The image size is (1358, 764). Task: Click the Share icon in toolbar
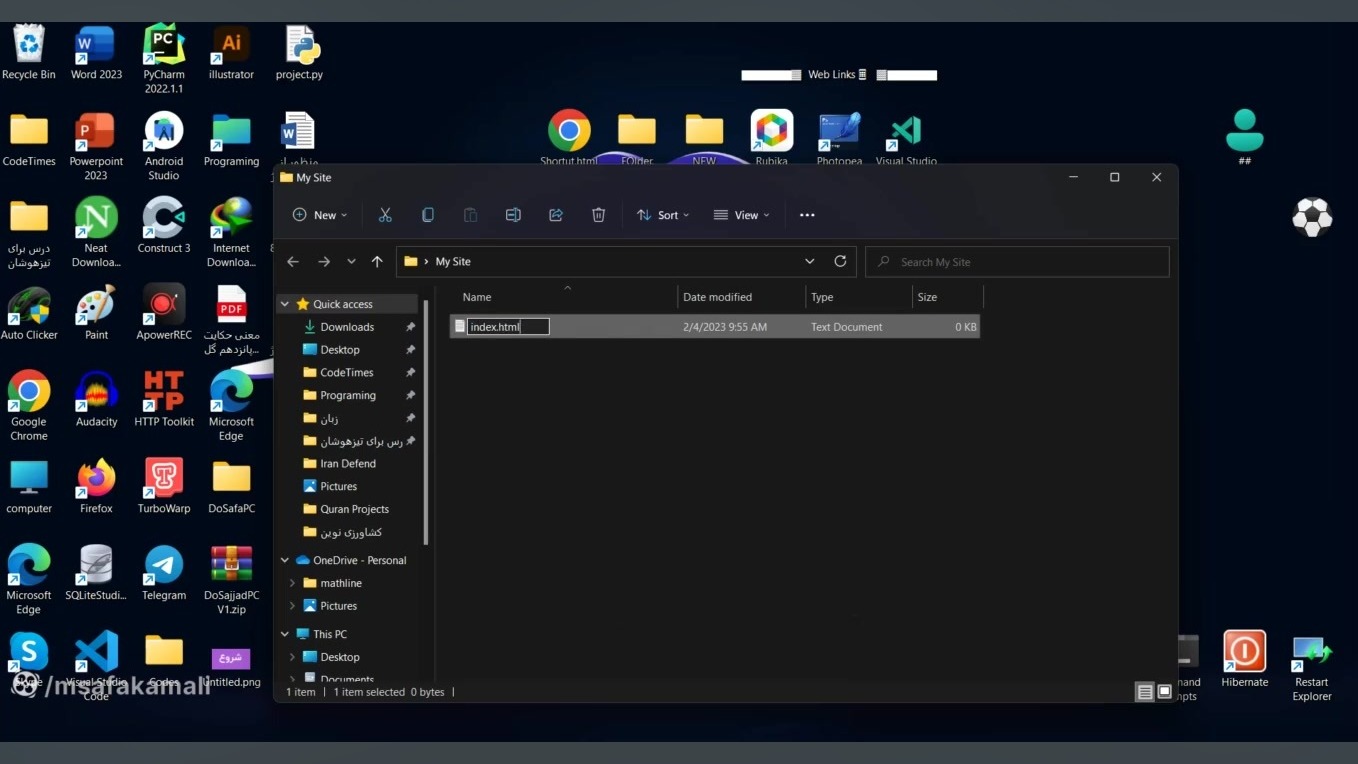tap(556, 215)
